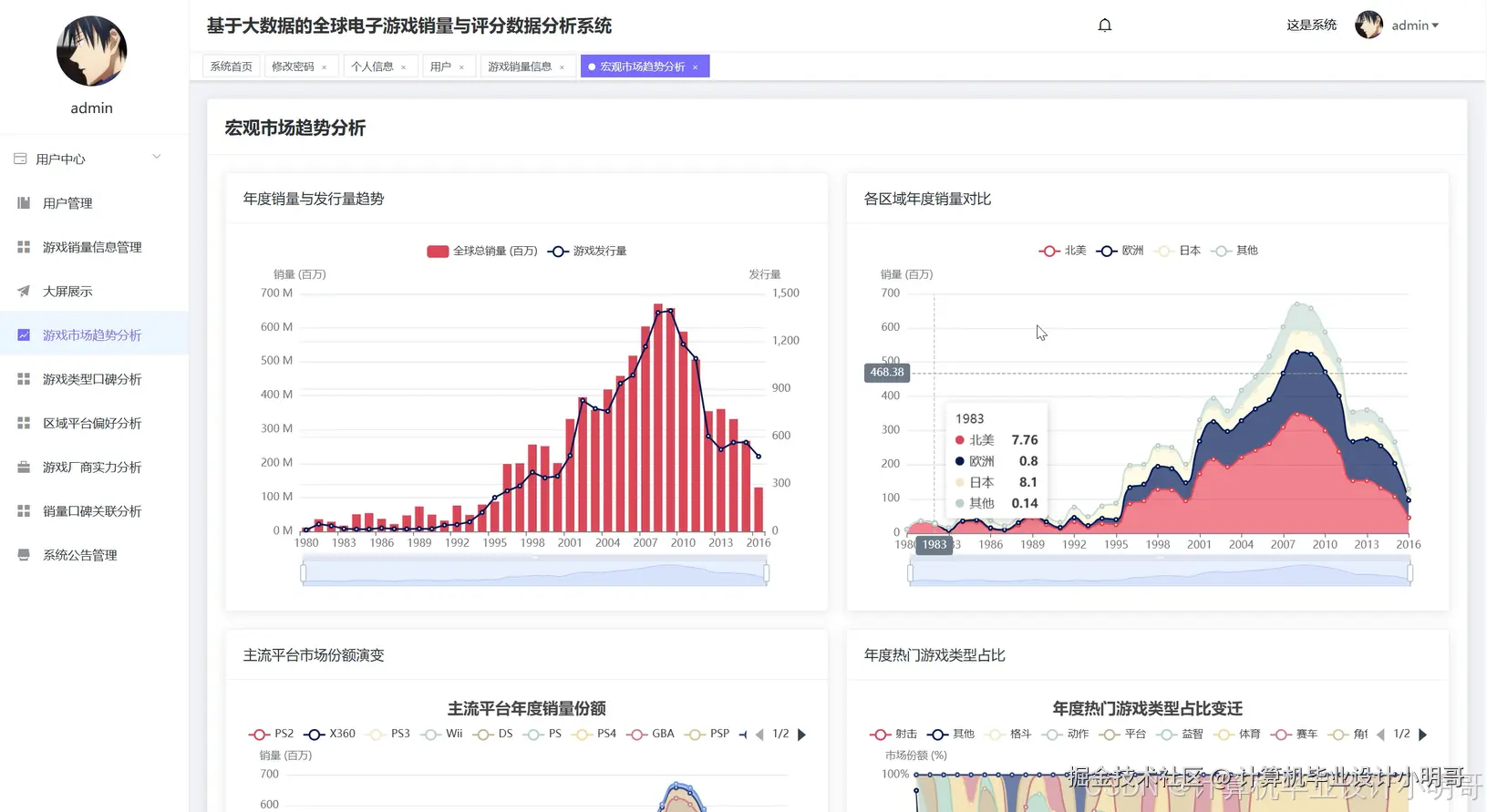Close the 游戏销量信息 tab
Screen dimensions: 1487x812
[562, 67]
